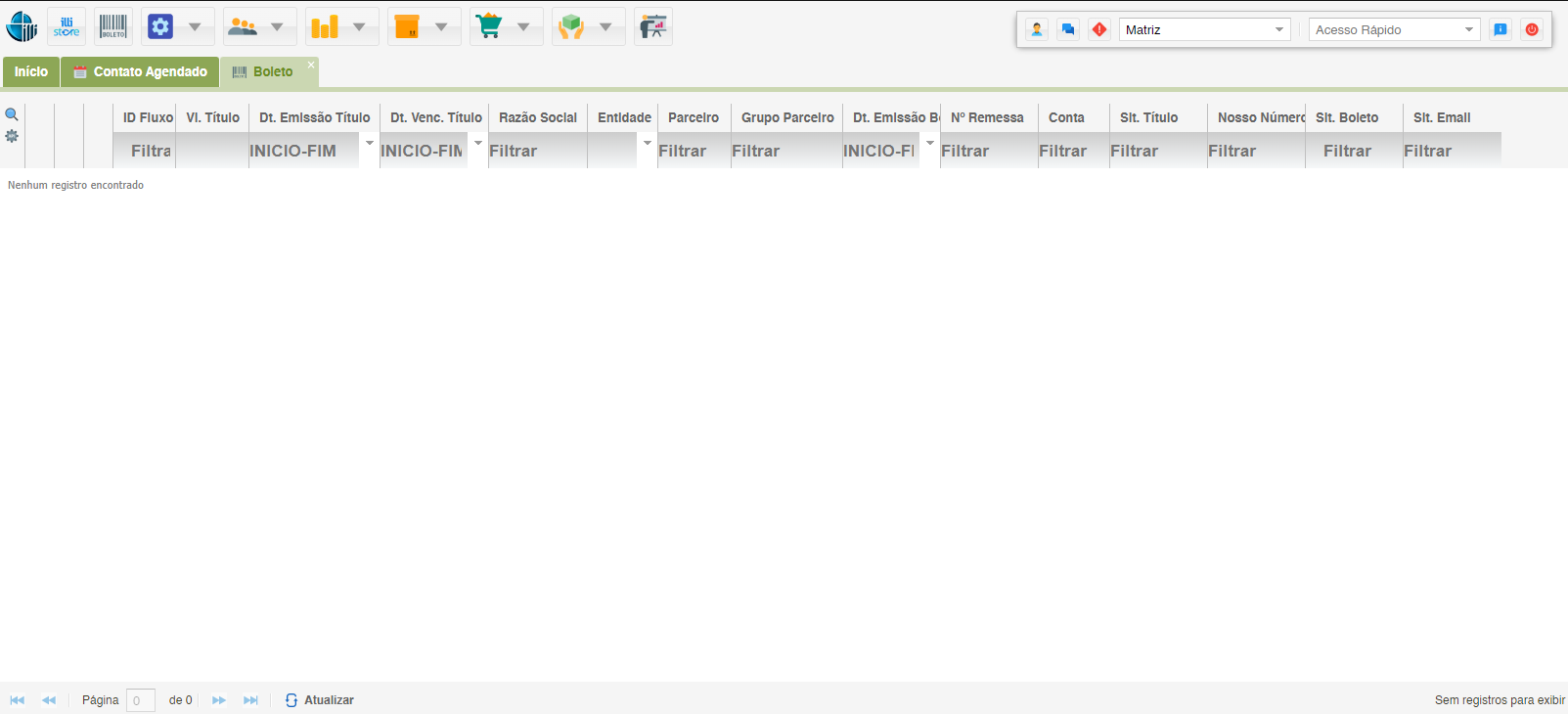Open the chat messages icon
Screen dimensions: 1568x714
[1068, 29]
